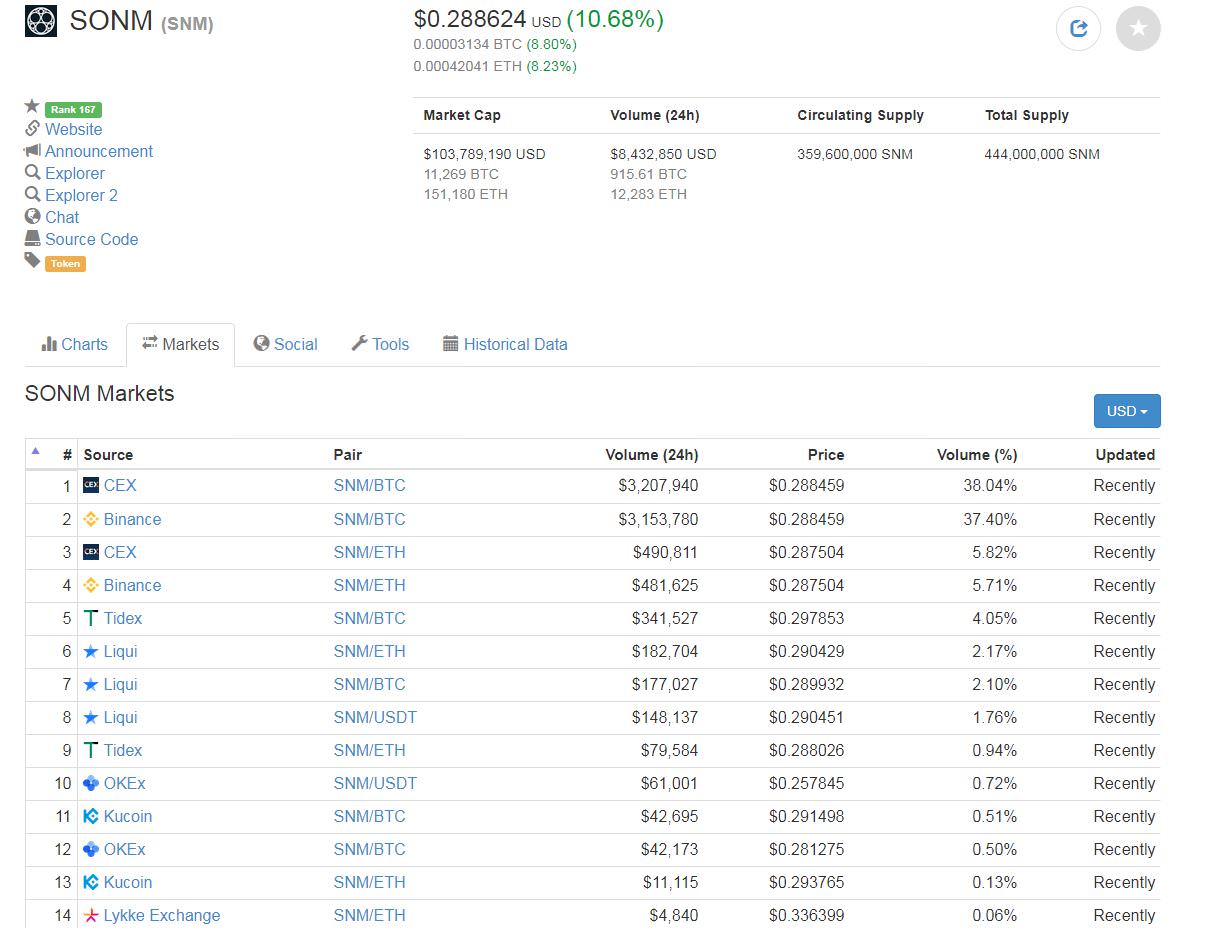
Task: Open Binance source in row 2
Action: point(132,519)
